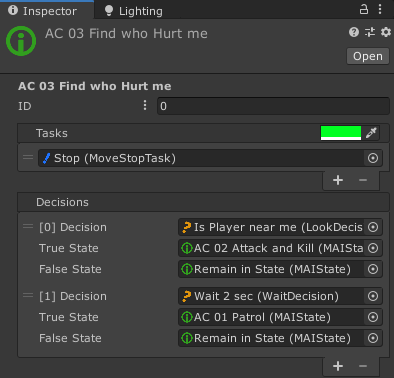Open object picker for AC 02 Attack and Kill
The image size is (394, 378).
373,248
